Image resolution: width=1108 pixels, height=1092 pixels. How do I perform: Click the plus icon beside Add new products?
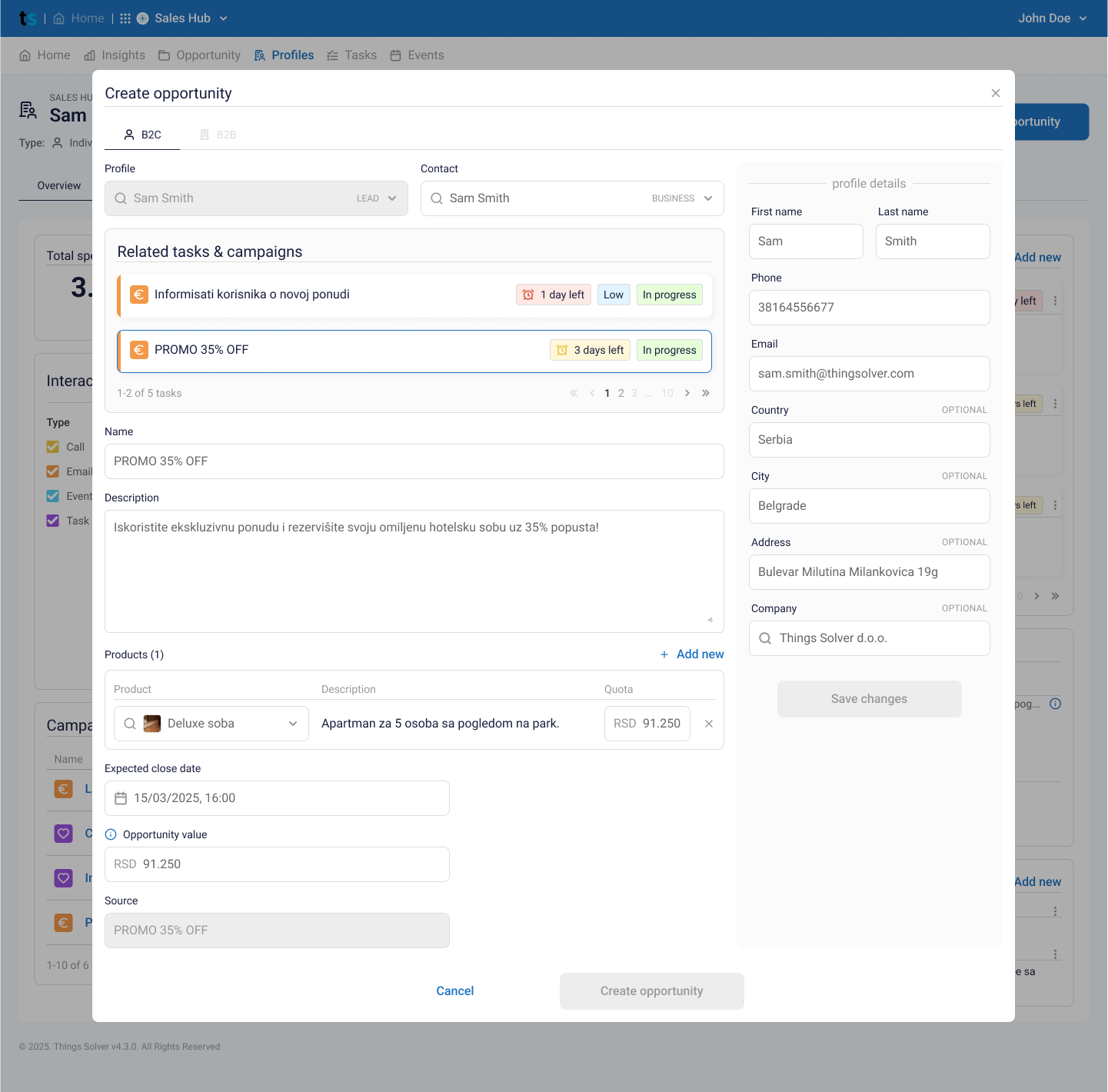click(664, 654)
